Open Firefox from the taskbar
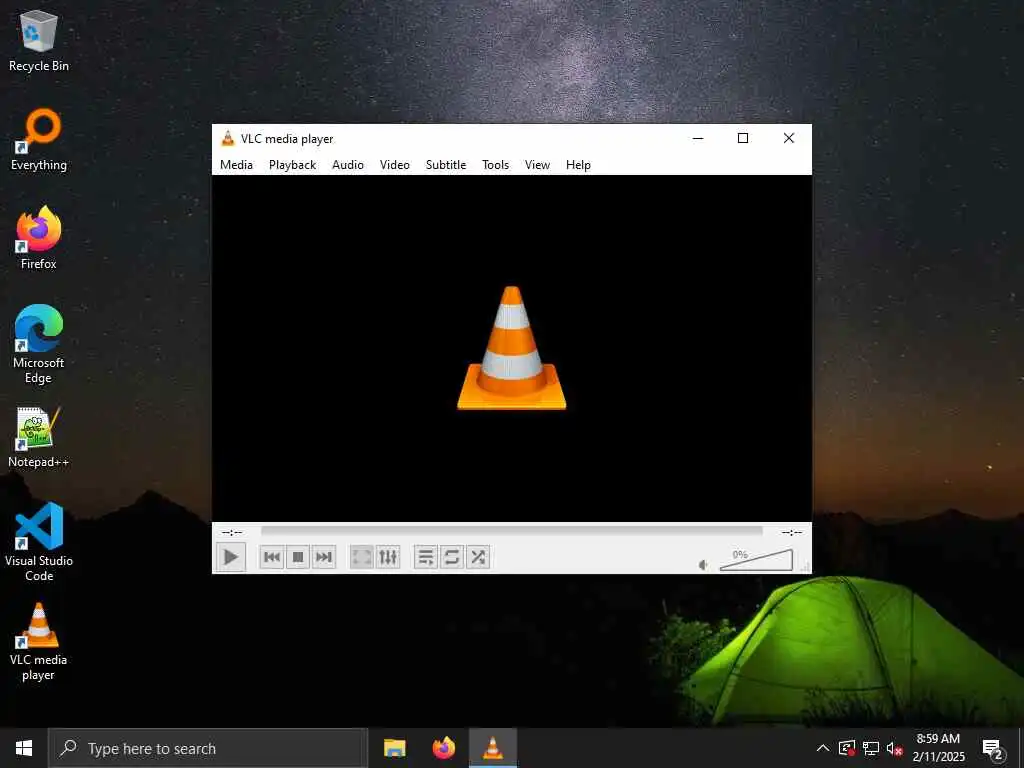Screen dimensions: 1024x768 coord(443,748)
